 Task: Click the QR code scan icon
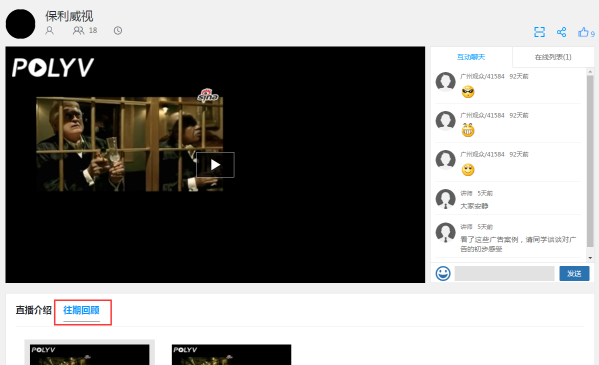coord(539,32)
